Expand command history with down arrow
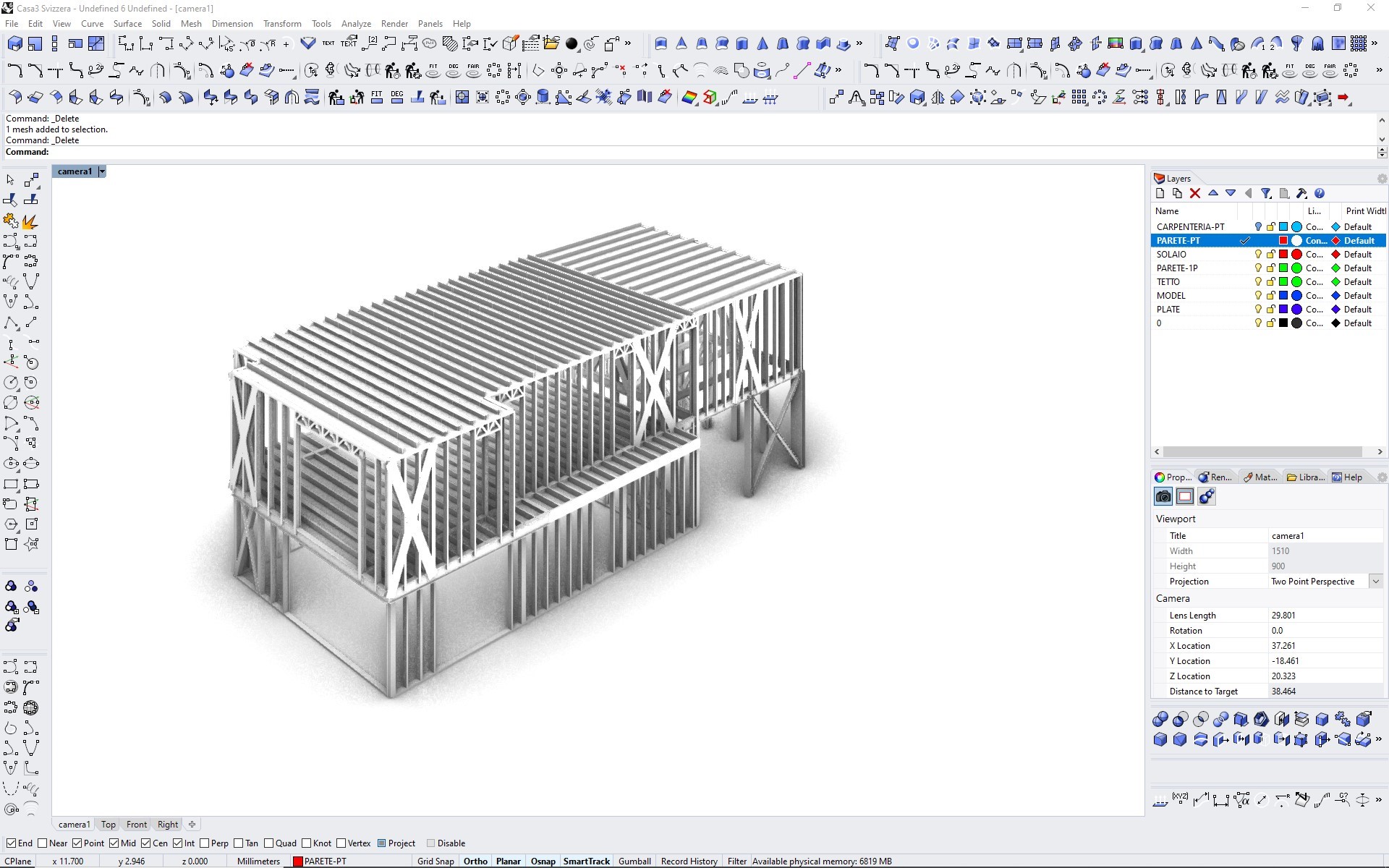The image size is (1389, 868). pos(1382,140)
